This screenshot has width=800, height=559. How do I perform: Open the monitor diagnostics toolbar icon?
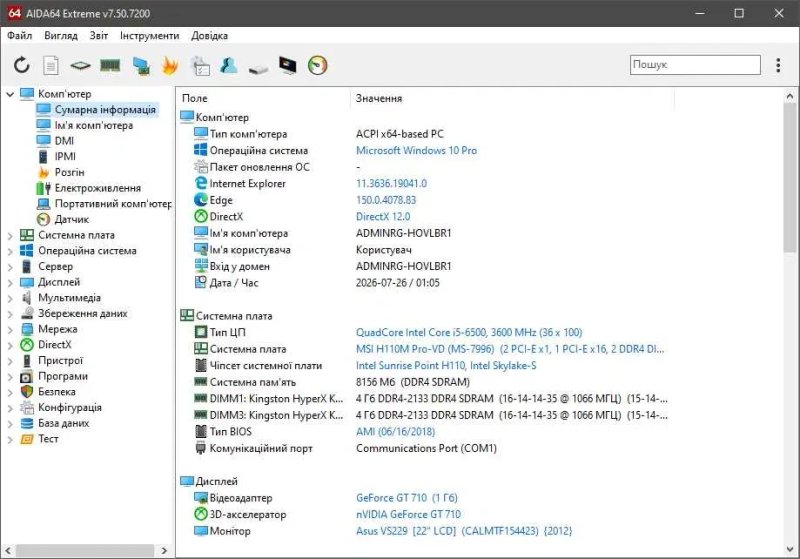(x=288, y=65)
